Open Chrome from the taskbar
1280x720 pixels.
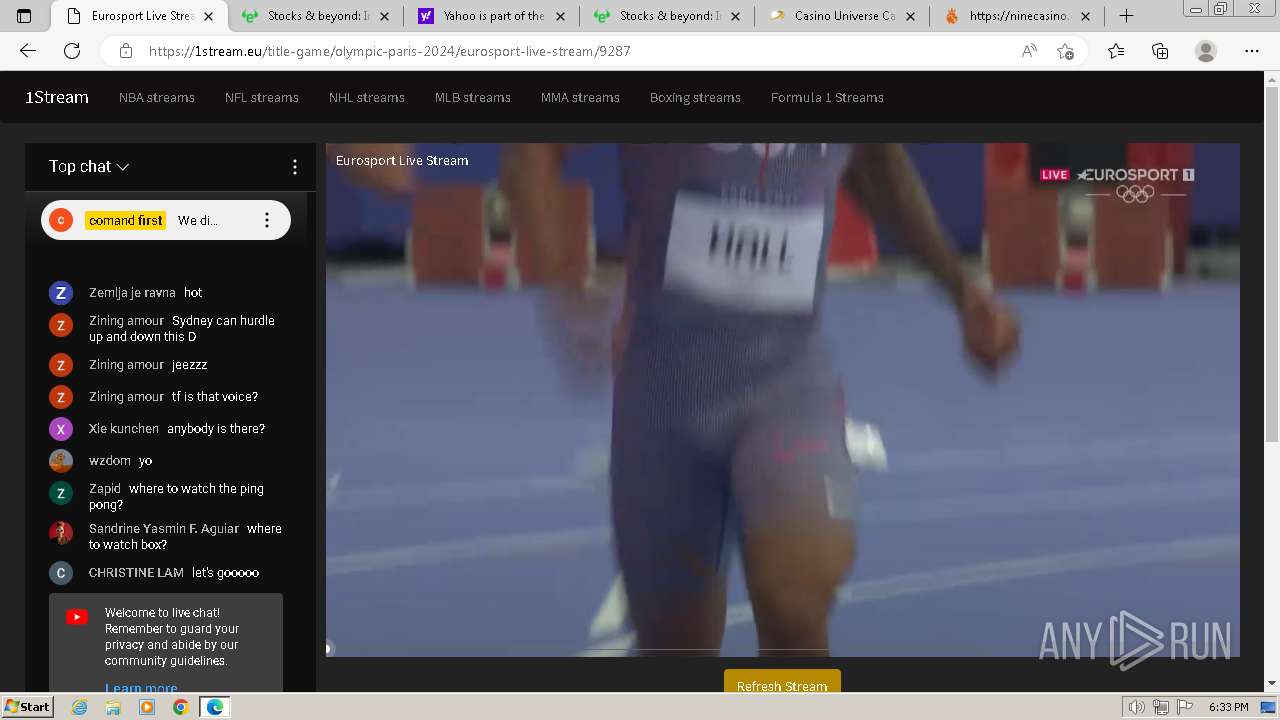click(x=180, y=707)
